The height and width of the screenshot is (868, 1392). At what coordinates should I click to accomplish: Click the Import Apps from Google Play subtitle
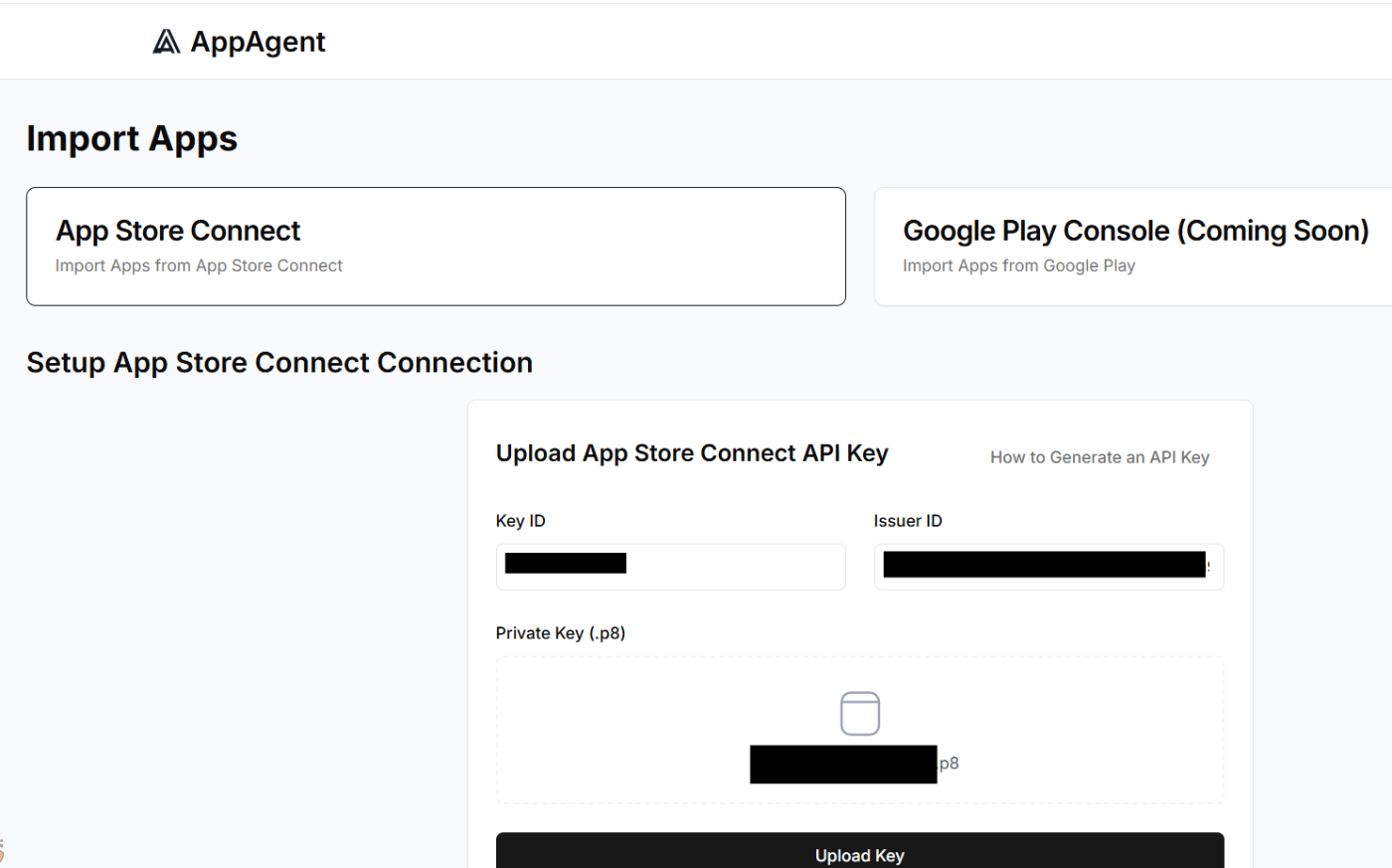[x=1019, y=265]
